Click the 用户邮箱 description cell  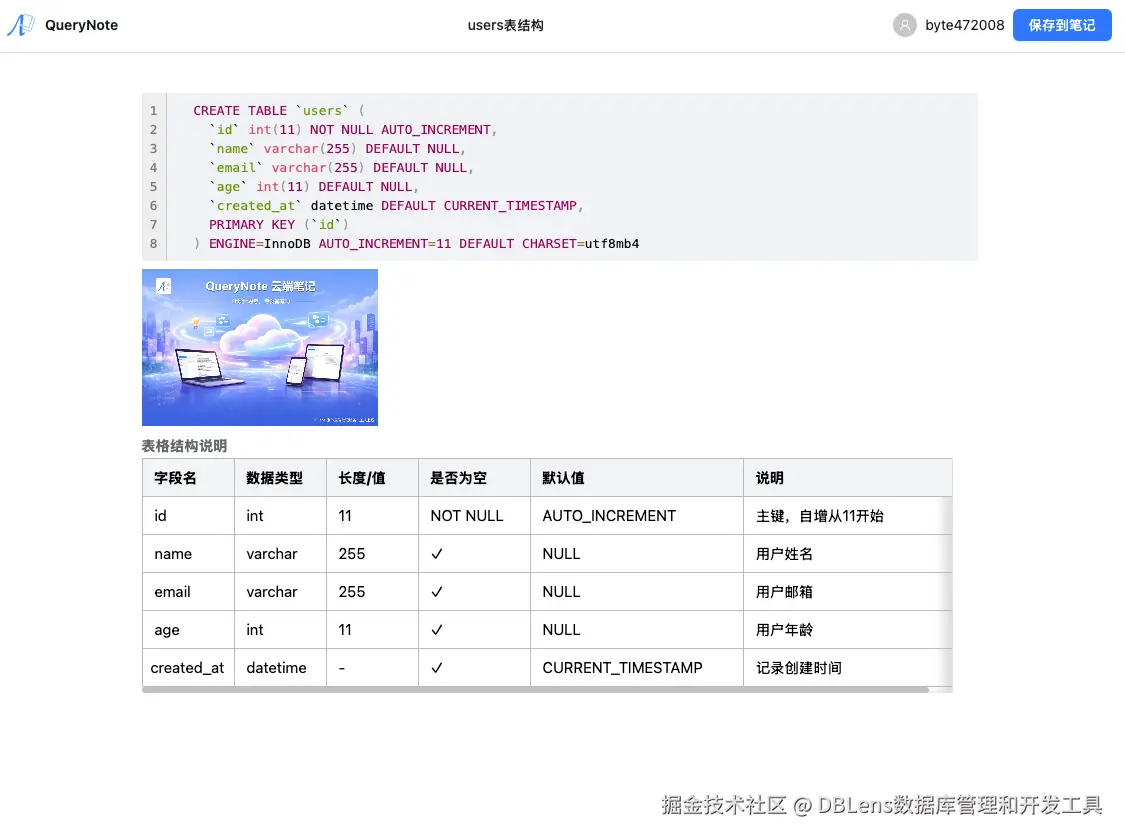pos(848,592)
